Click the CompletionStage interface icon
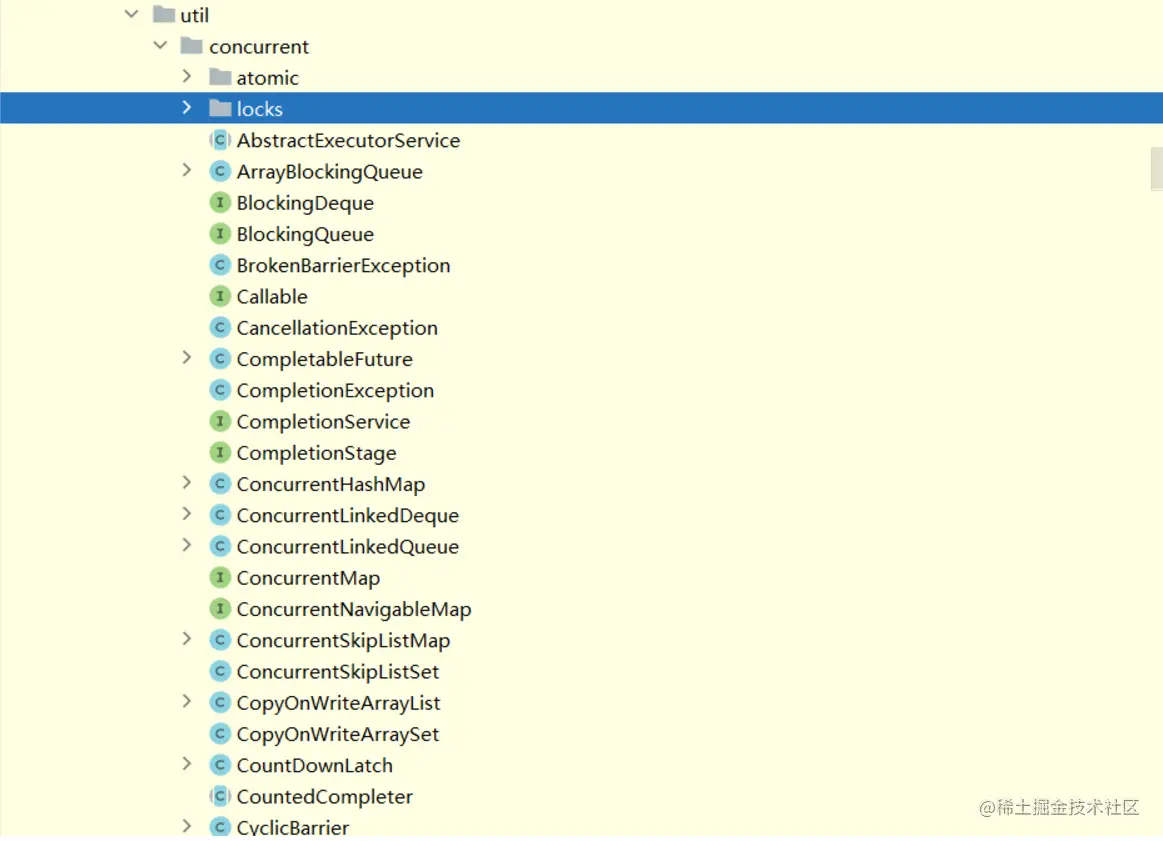This screenshot has height=841, width=1163. (220, 452)
